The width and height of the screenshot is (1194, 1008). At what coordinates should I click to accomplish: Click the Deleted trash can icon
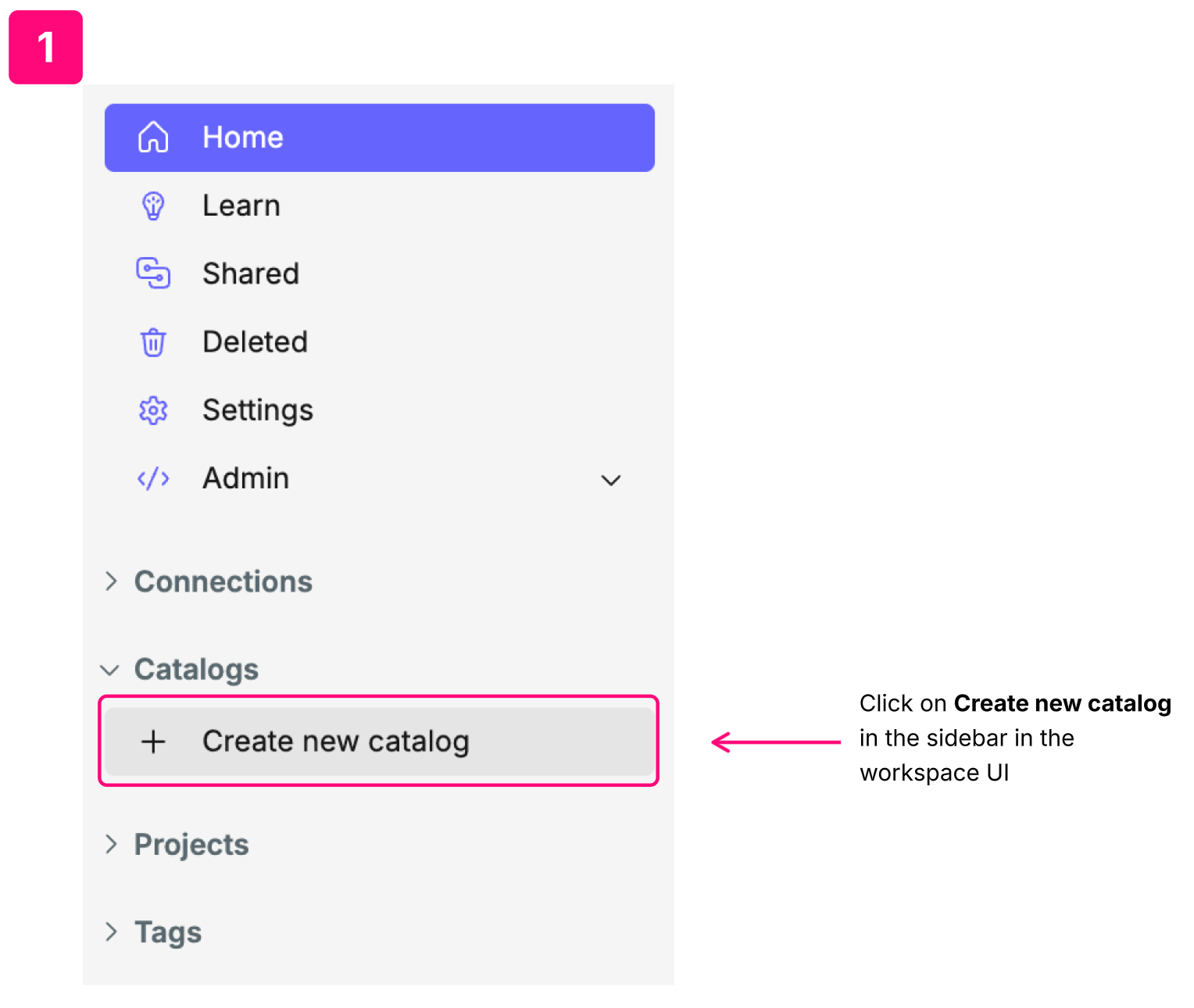(x=153, y=342)
